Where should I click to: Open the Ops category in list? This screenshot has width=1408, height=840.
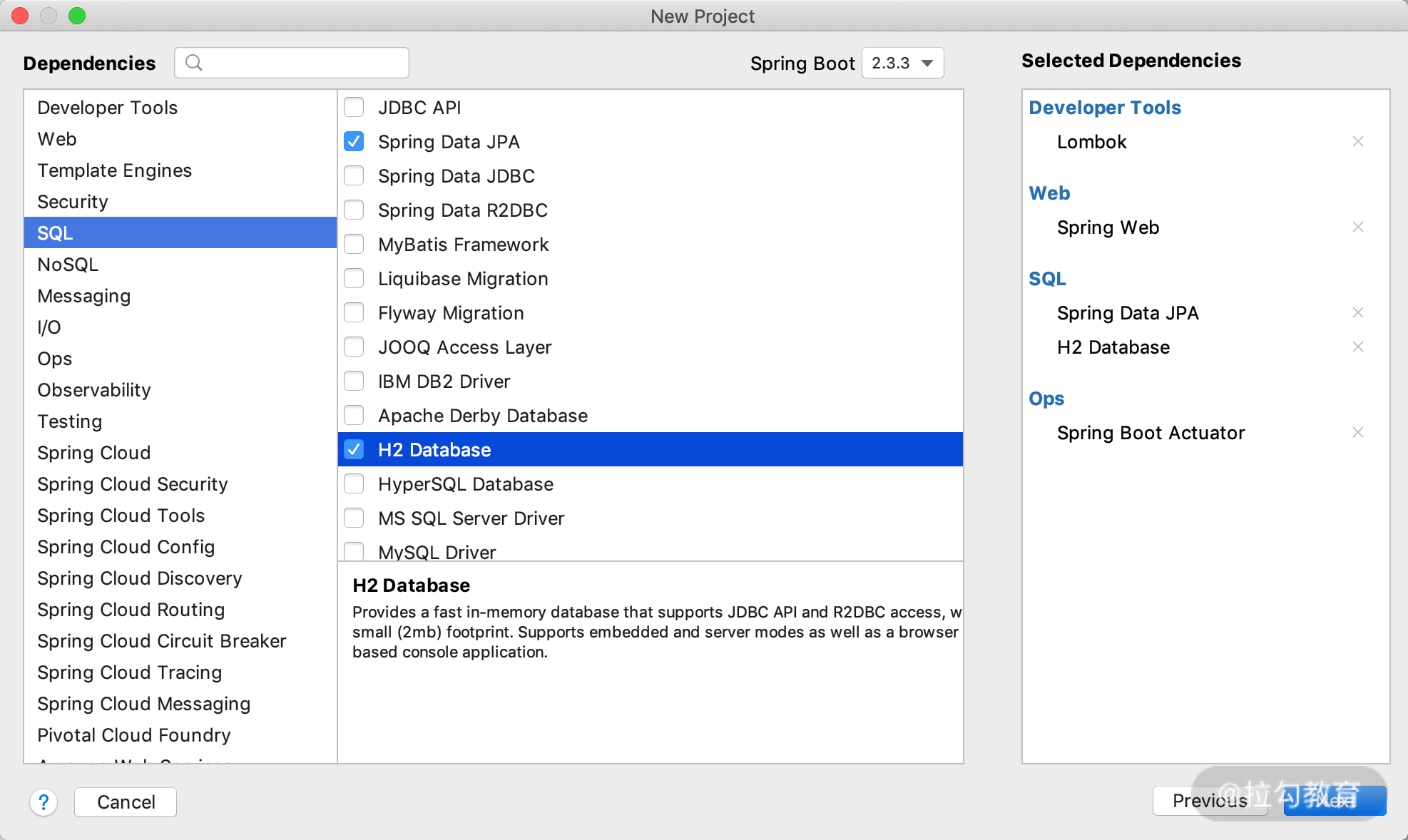tap(180, 359)
